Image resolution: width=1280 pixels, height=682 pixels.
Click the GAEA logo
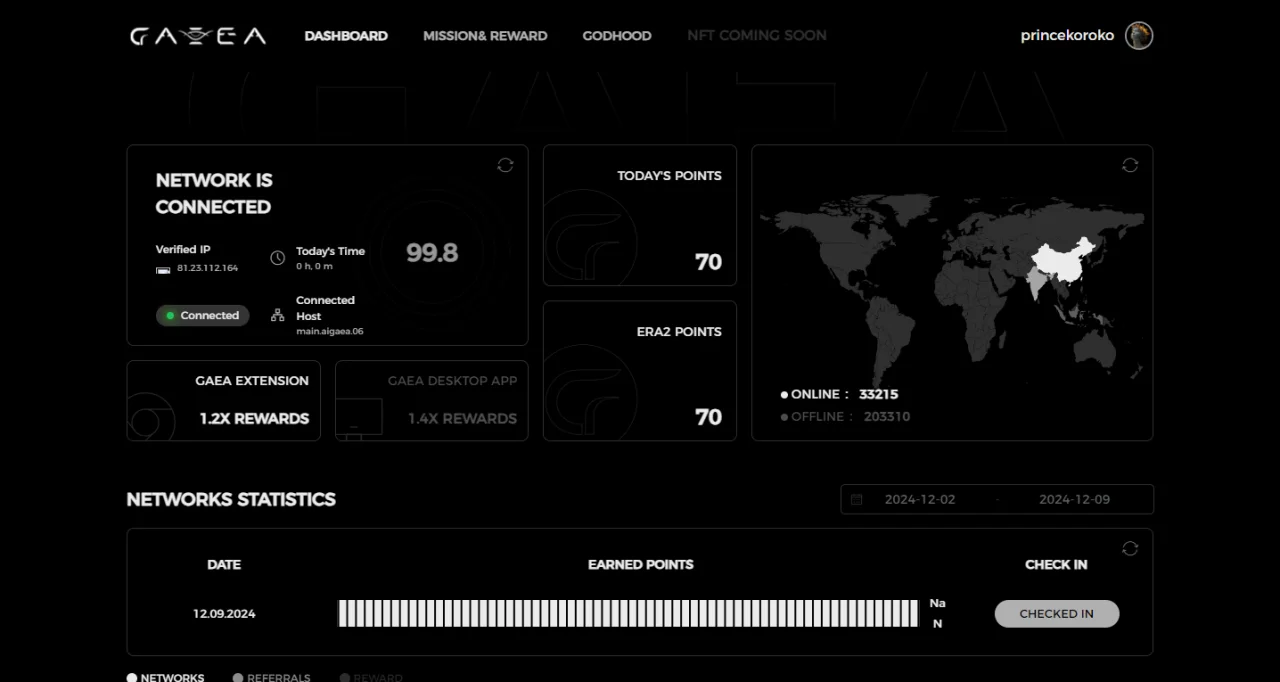tap(198, 36)
